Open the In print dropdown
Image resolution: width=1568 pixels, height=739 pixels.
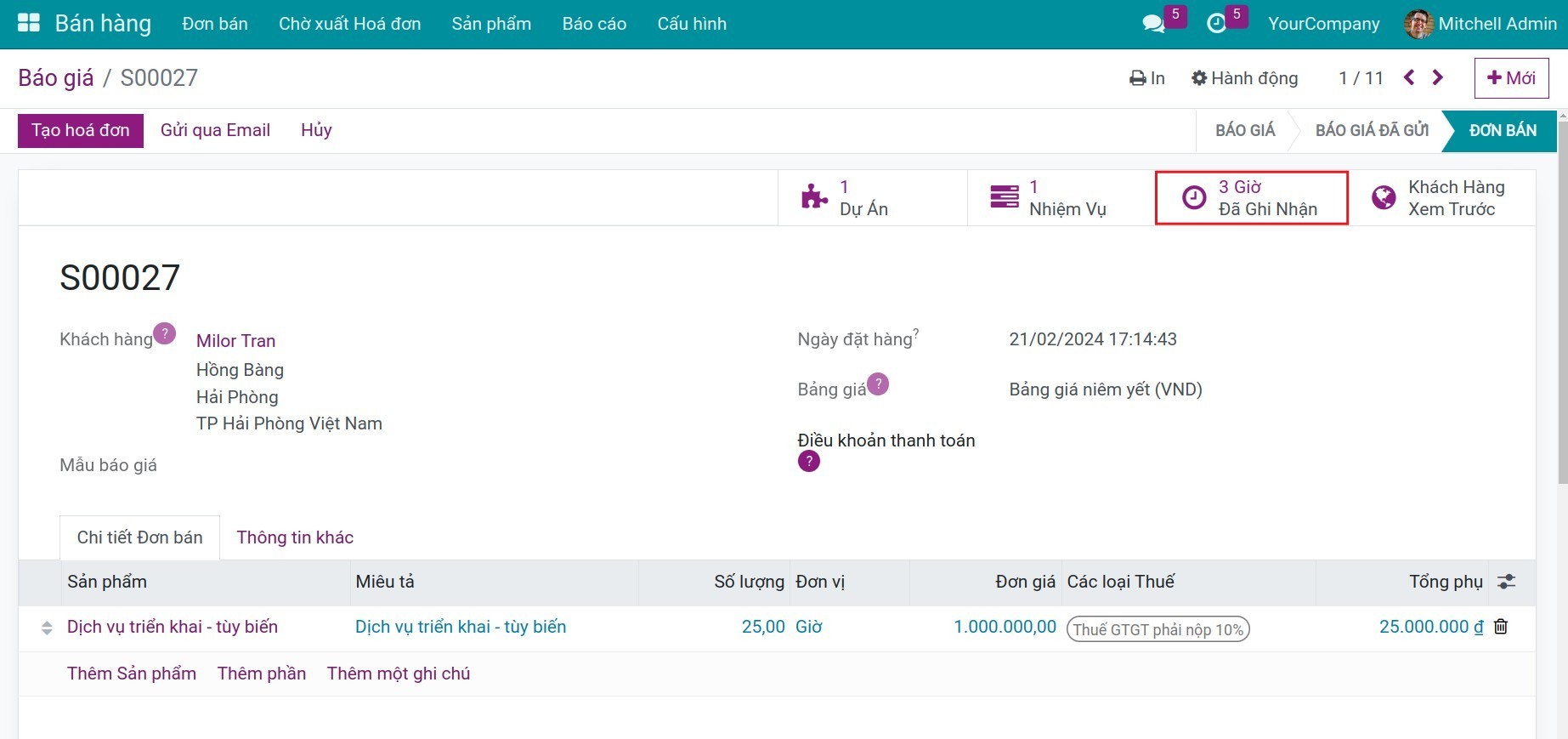tap(1146, 78)
